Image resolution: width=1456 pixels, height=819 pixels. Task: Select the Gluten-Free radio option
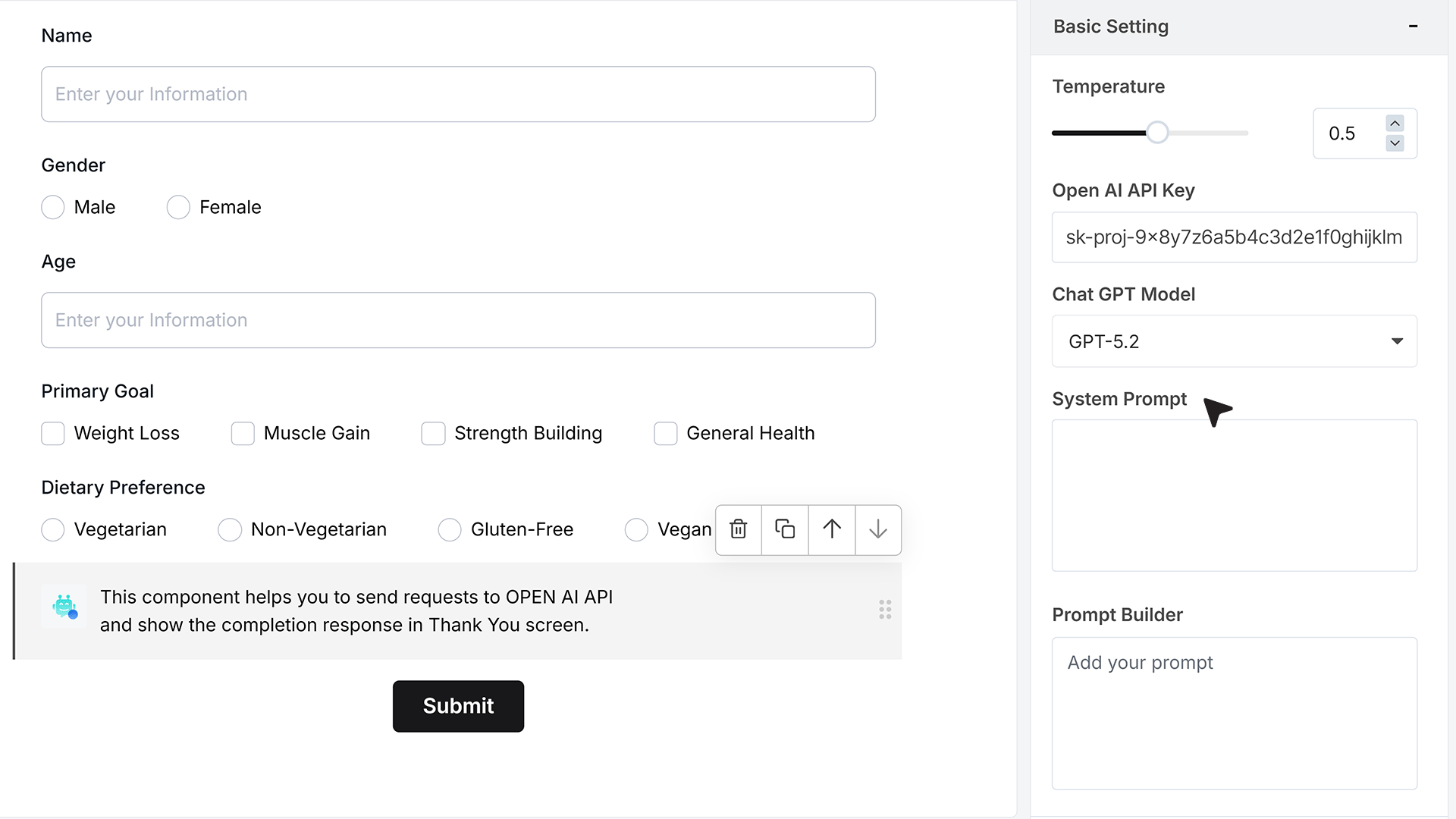tap(450, 529)
